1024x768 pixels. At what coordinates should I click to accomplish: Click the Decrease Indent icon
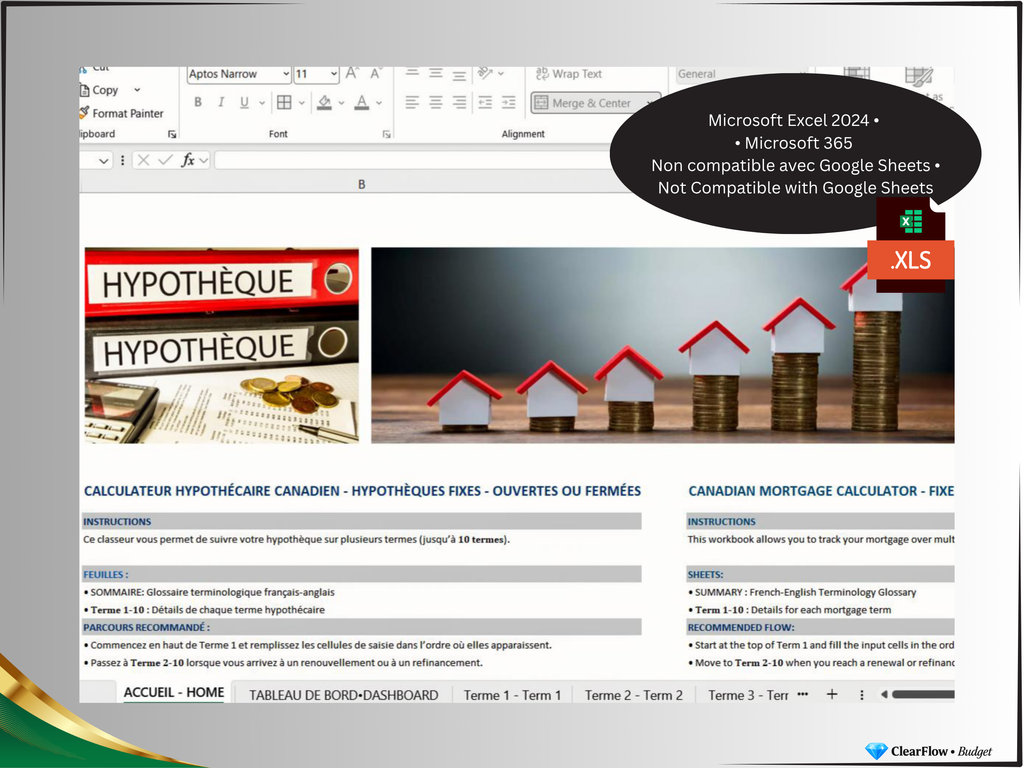point(485,103)
